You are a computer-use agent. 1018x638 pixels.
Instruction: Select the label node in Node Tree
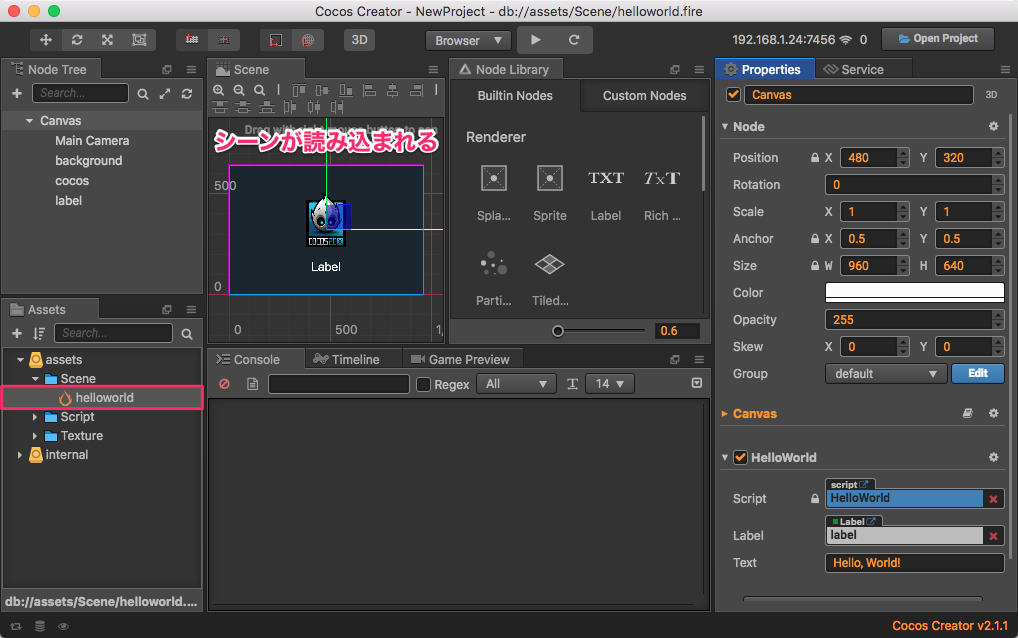(x=68, y=201)
